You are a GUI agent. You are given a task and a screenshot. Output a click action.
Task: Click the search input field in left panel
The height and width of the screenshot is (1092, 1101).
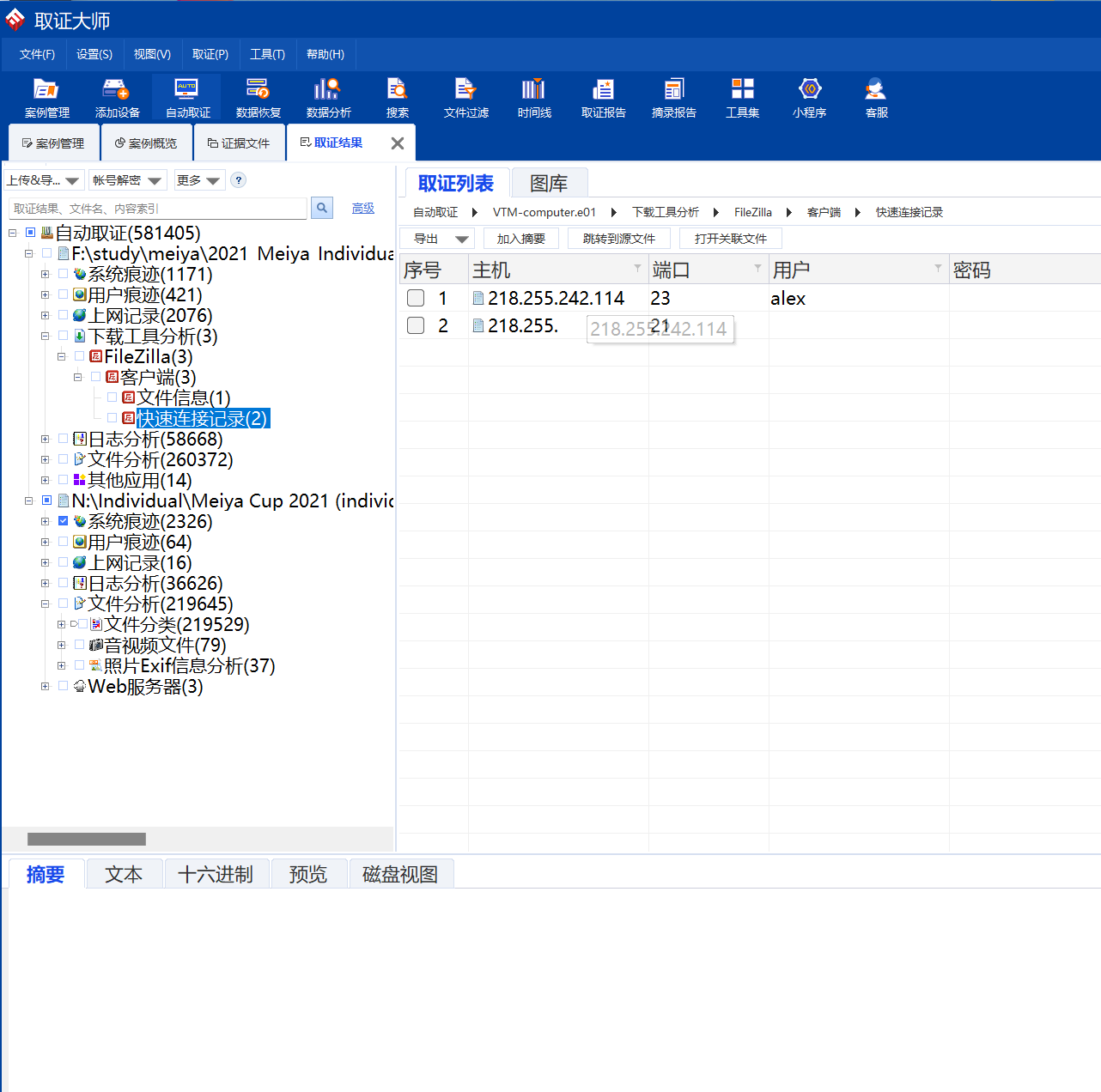[x=158, y=209]
